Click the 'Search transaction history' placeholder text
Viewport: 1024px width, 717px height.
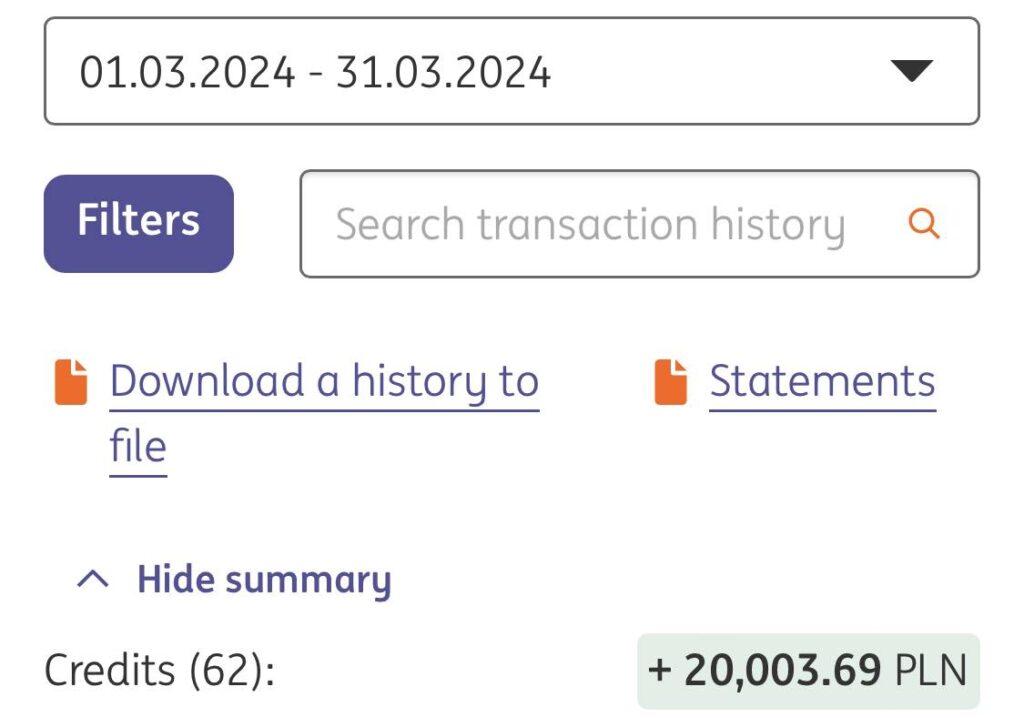tap(589, 225)
